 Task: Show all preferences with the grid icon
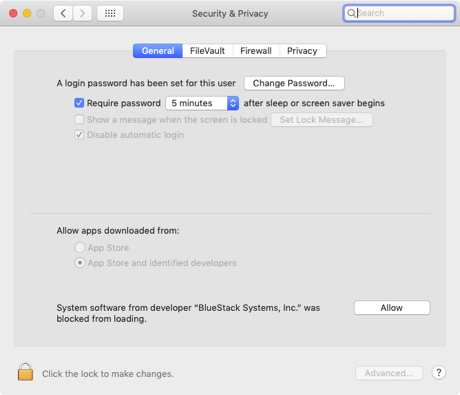110,13
